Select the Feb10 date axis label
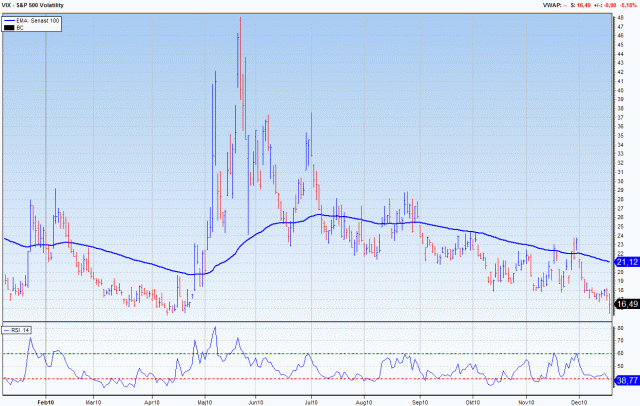The width and height of the screenshot is (640, 406). [42, 400]
